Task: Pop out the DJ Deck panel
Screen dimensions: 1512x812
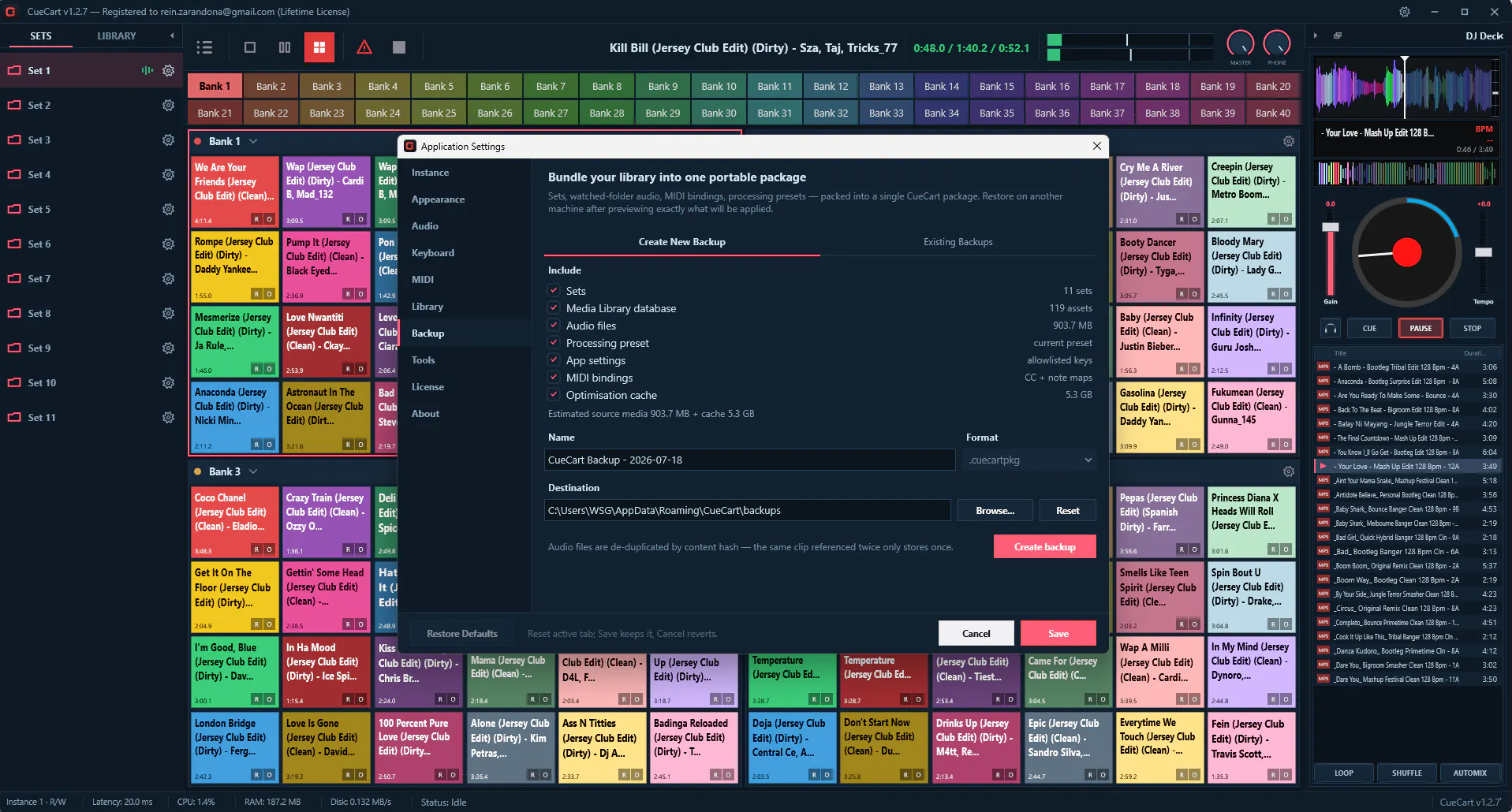Action: coord(1338,35)
